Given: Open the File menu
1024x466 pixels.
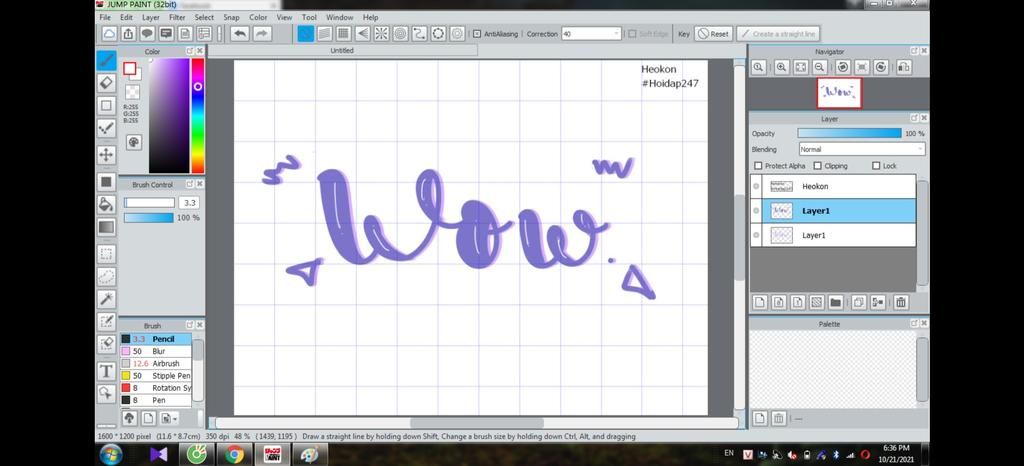Looking at the screenshot, I should pos(105,18).
